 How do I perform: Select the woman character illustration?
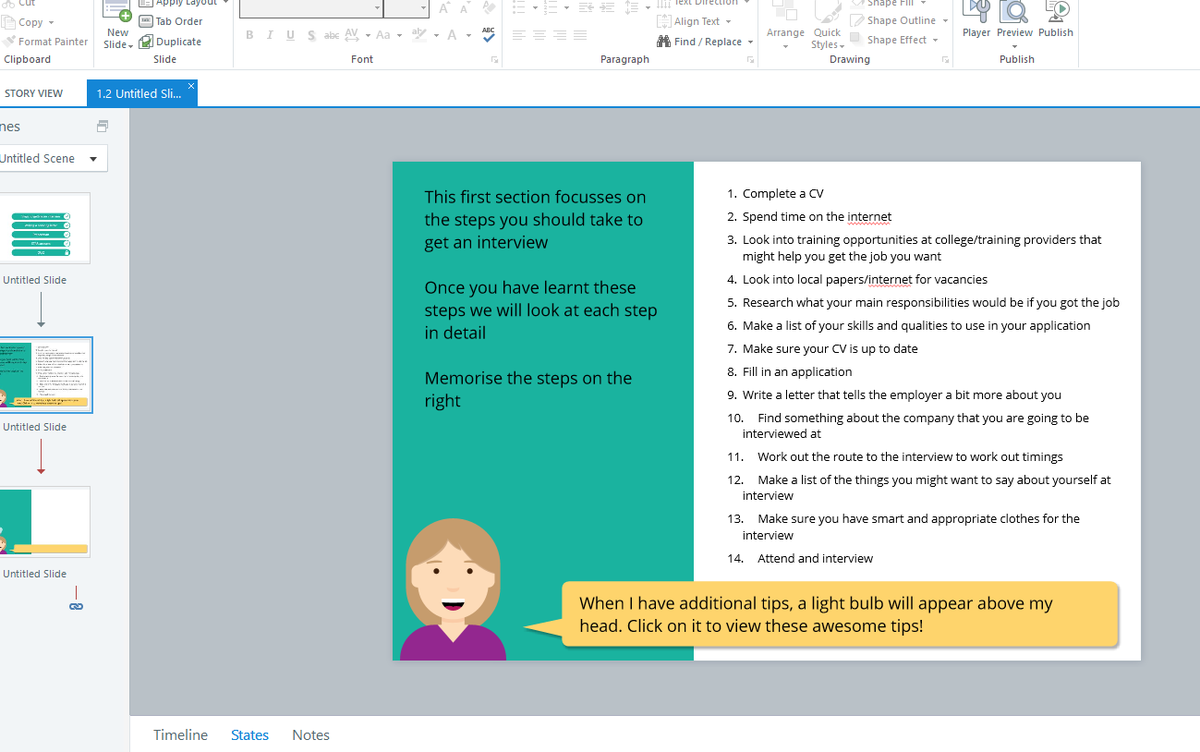coord(453,590)
